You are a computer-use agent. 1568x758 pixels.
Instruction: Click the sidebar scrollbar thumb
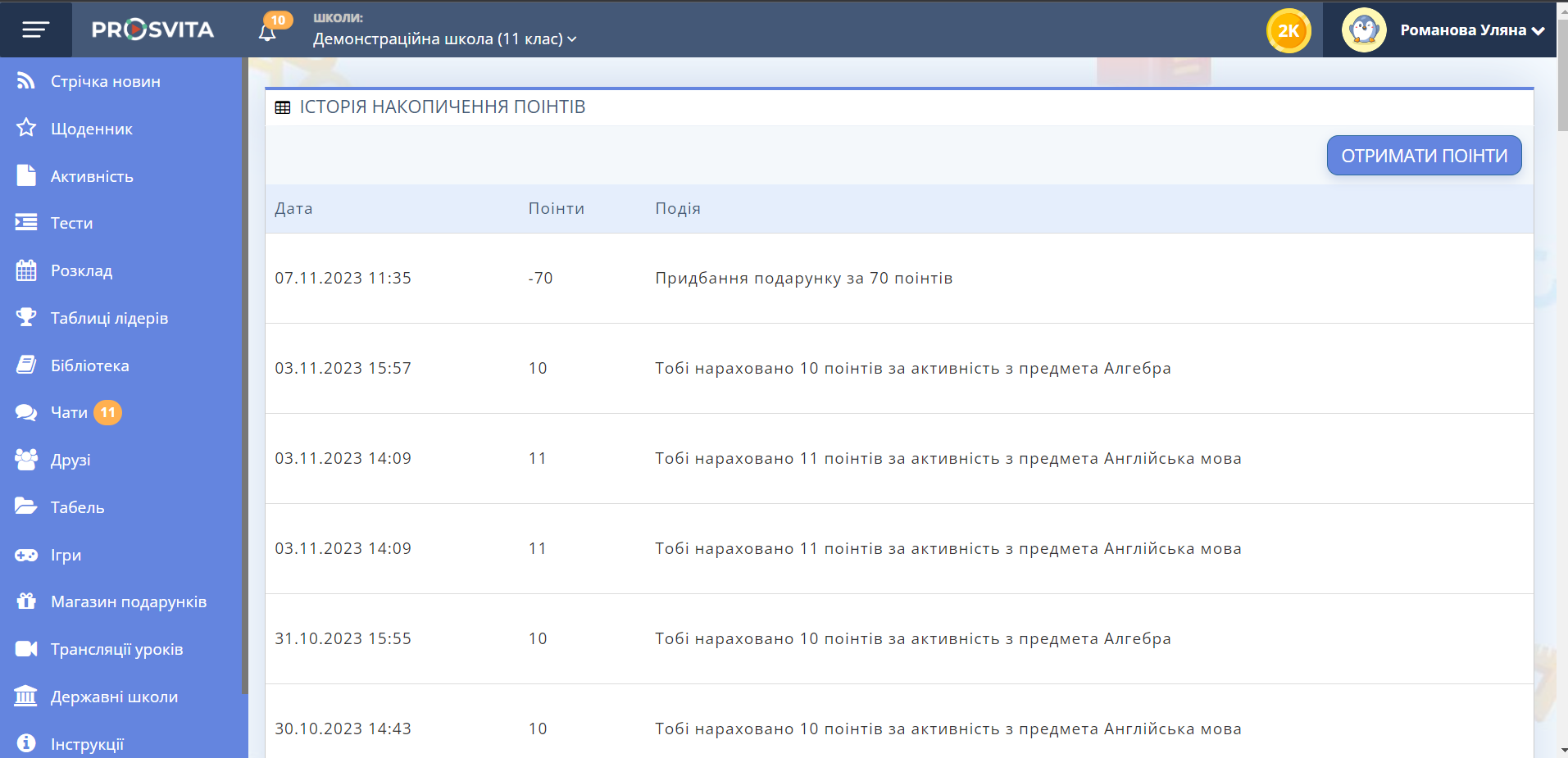(244, 375)
